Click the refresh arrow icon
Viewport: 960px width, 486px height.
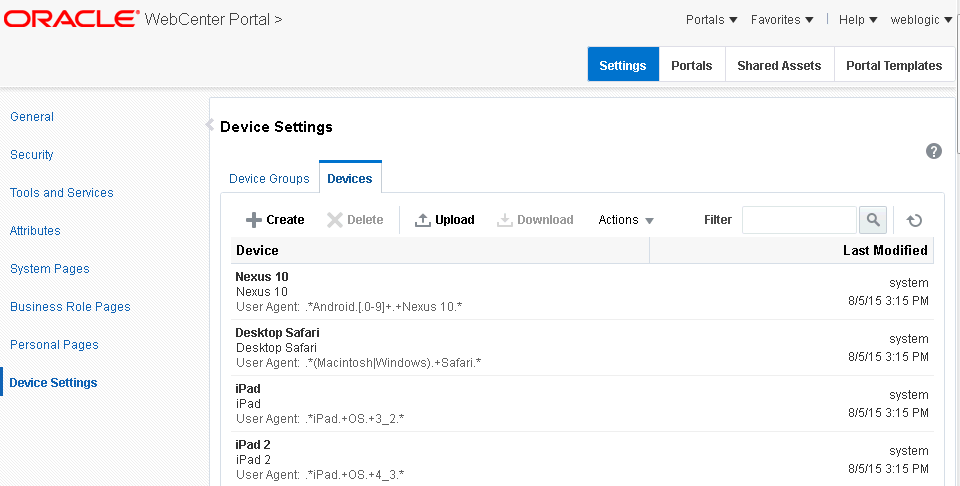(914, 220)
